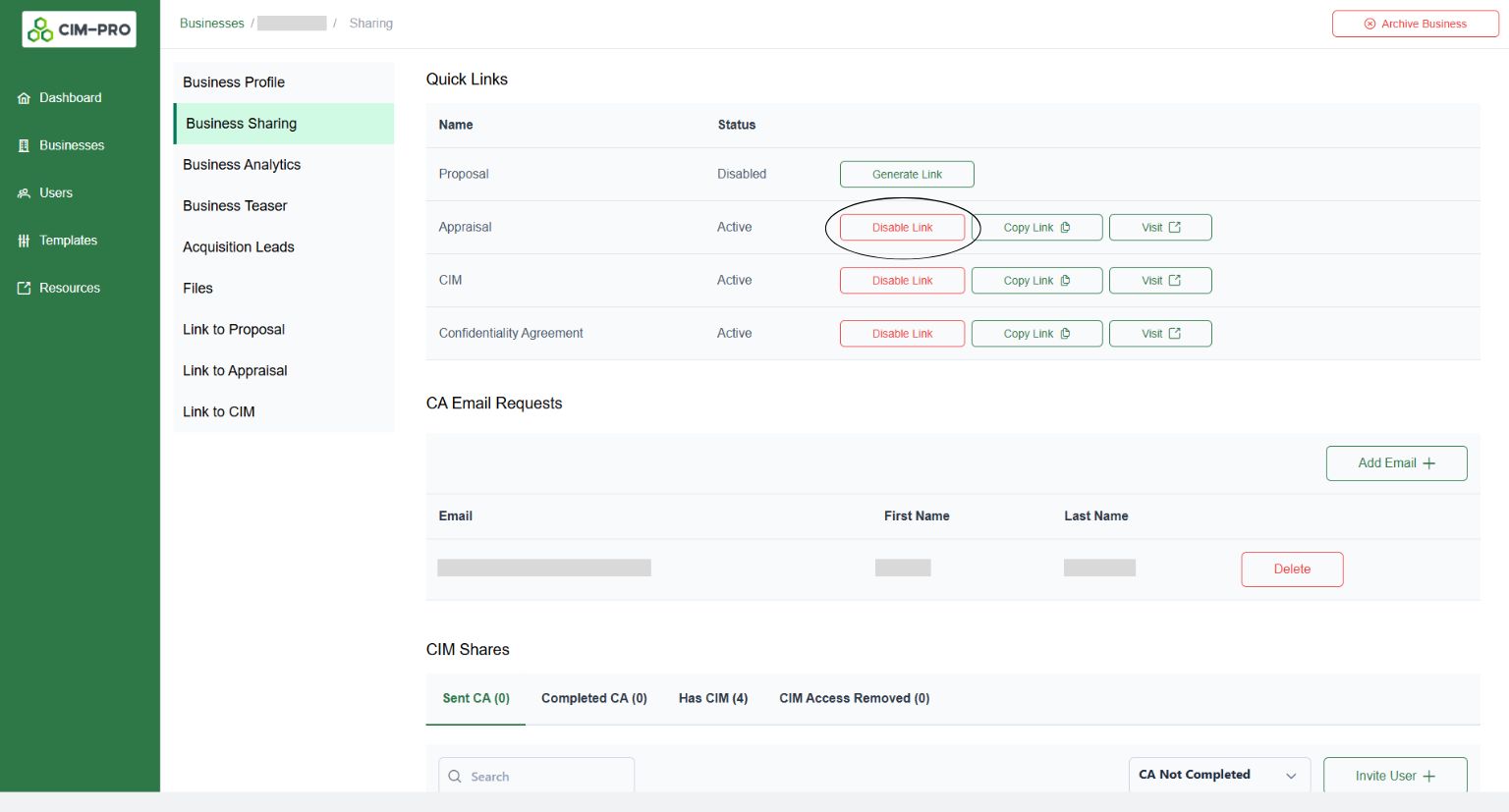This screenshot has height=812, width=1509.
Task: Copy the CIM link
Action: tap(1036, 280)
